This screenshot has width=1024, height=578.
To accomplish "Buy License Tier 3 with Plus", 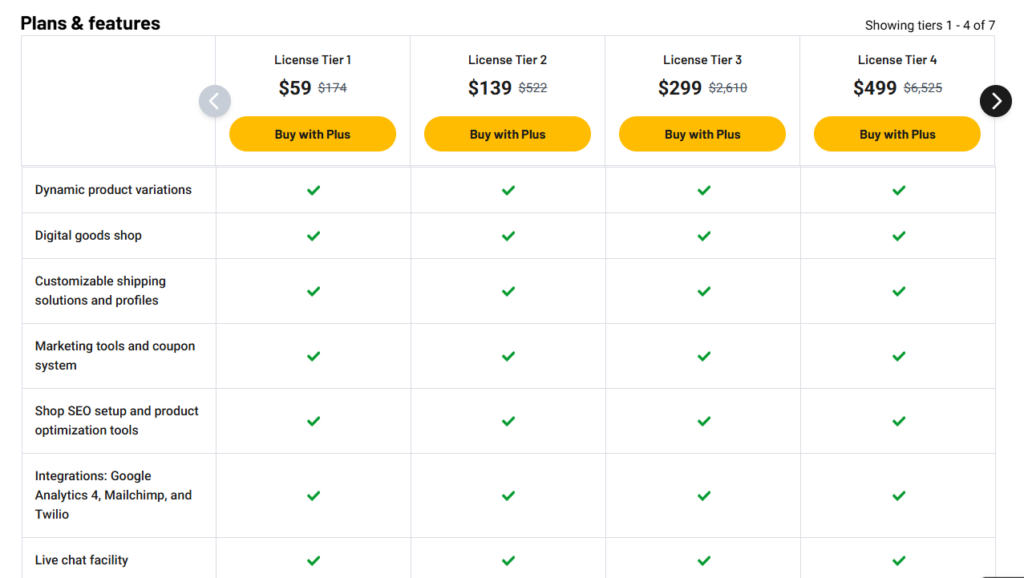I will (x=702, y=134).
